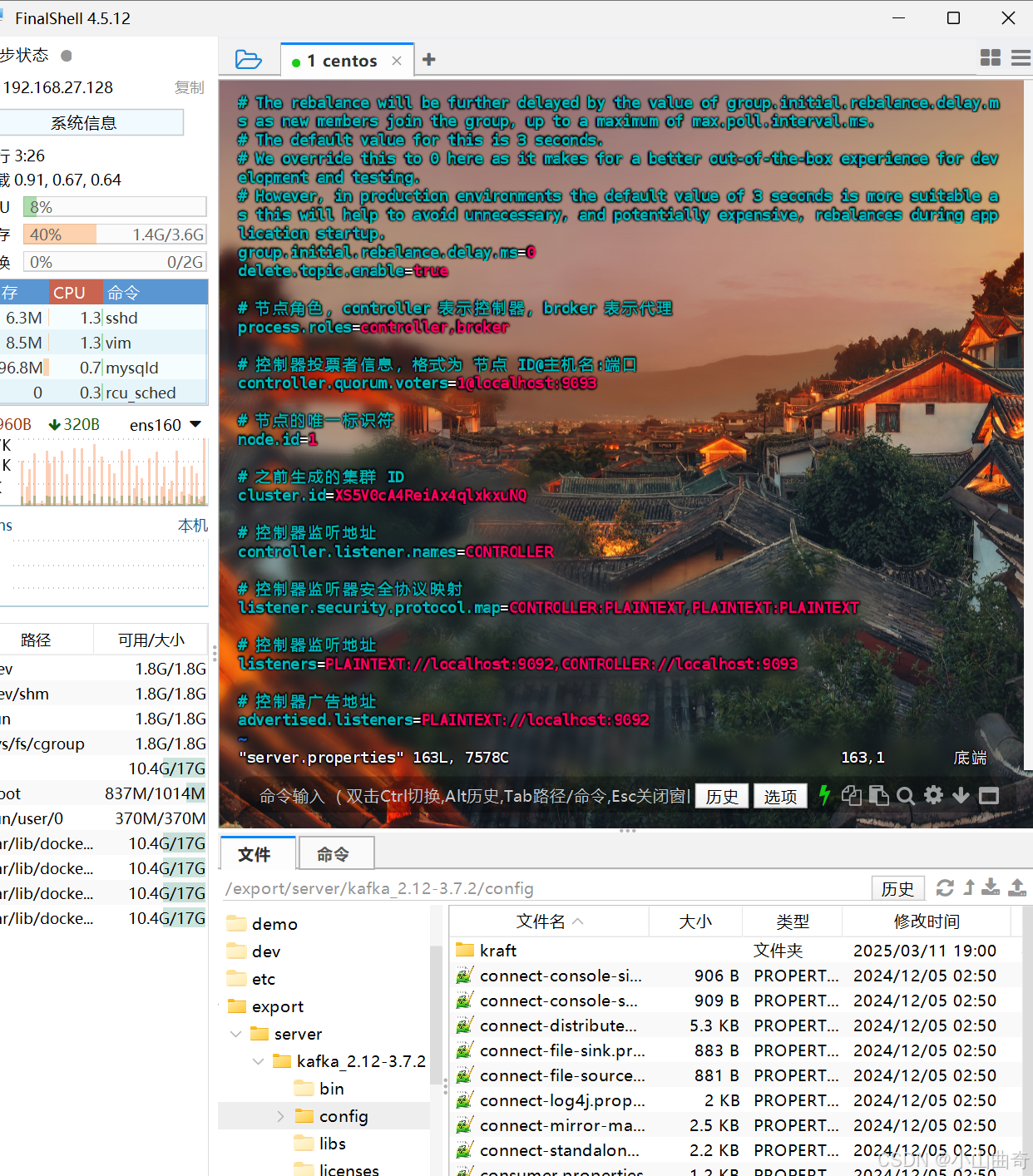Click the download file icon

[991, 887]
